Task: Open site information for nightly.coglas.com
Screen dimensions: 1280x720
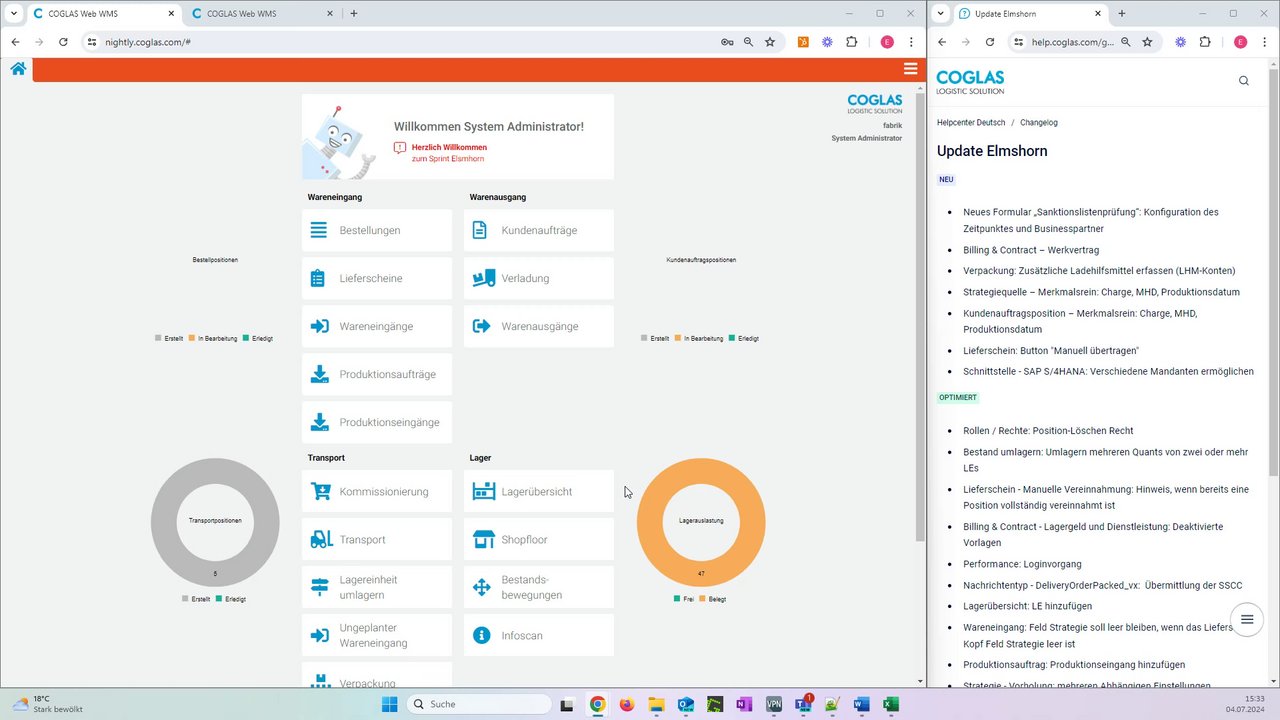Action: tap(91, 42)
